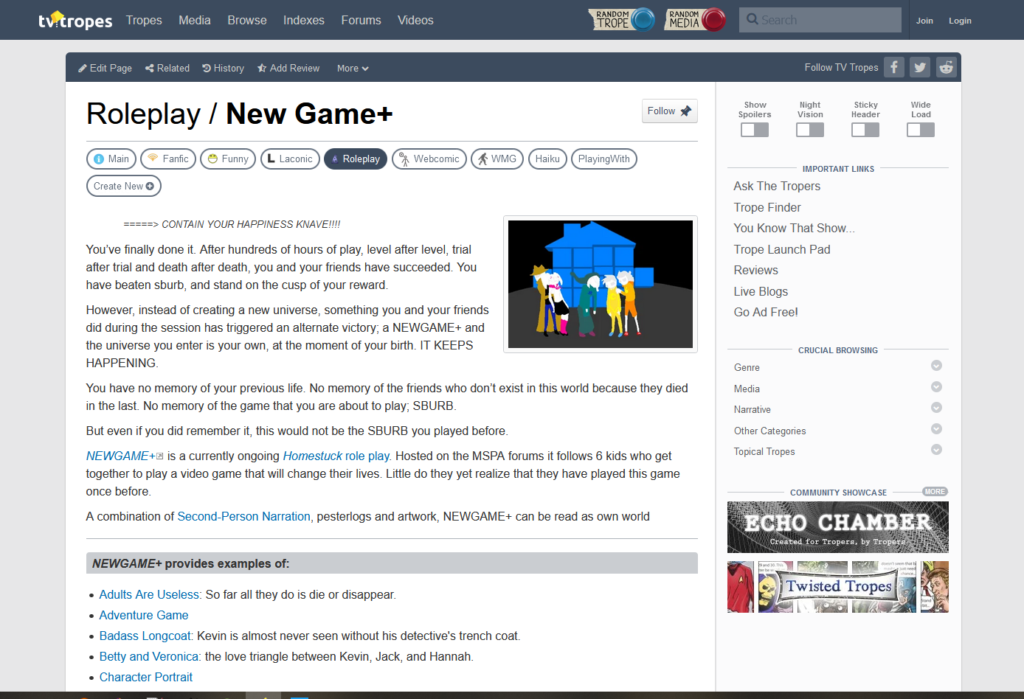Click the Reddit follow icon
The image size is (1024, 699).
[946, 67]
